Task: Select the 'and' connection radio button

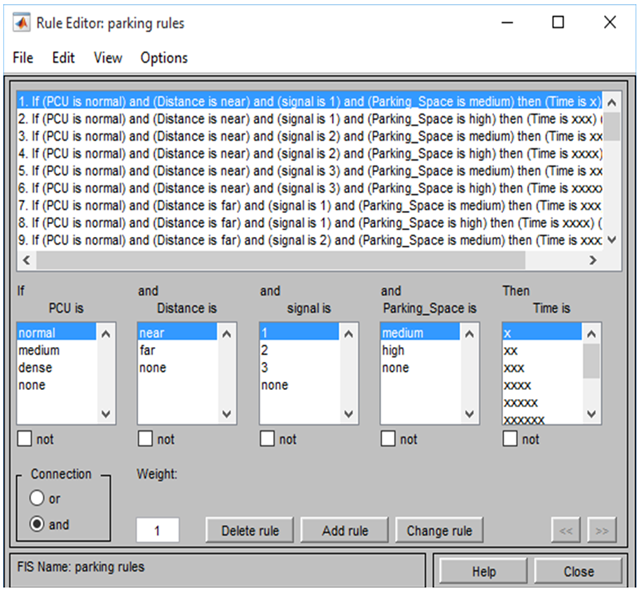Action: pos(38,524)
